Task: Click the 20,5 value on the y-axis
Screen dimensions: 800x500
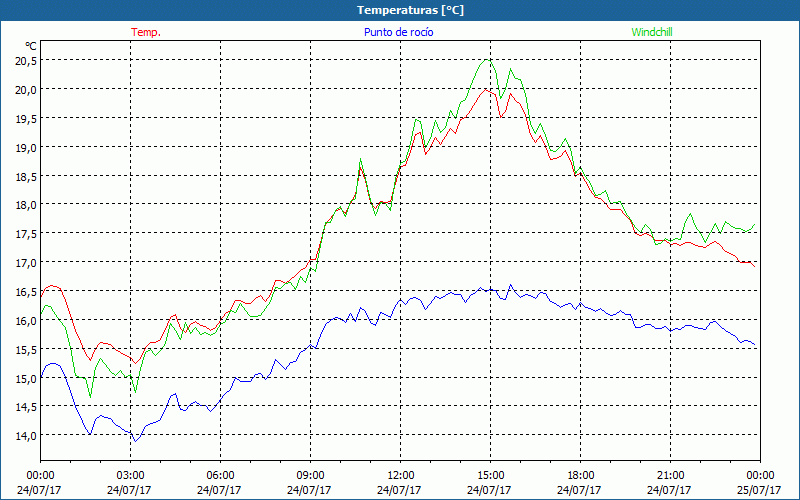Action: (26, 60)
